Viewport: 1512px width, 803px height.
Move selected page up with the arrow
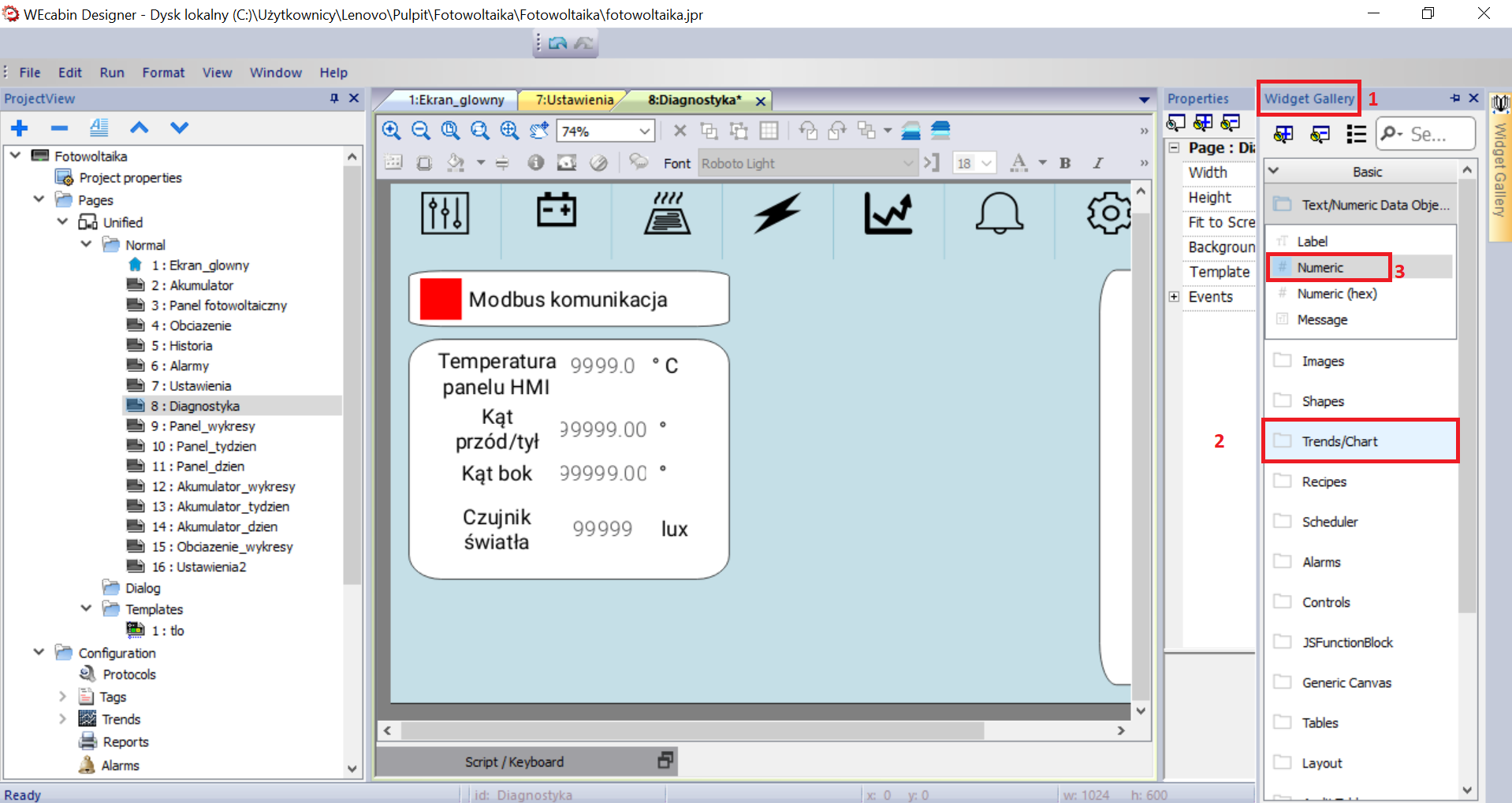(140, 128)
